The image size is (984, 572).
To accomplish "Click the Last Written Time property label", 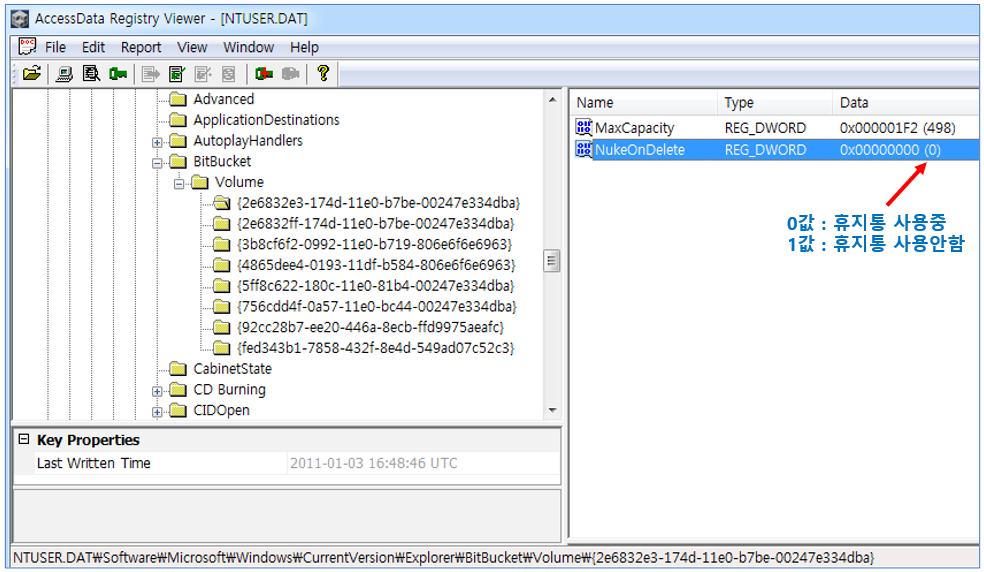I will 94,463.
